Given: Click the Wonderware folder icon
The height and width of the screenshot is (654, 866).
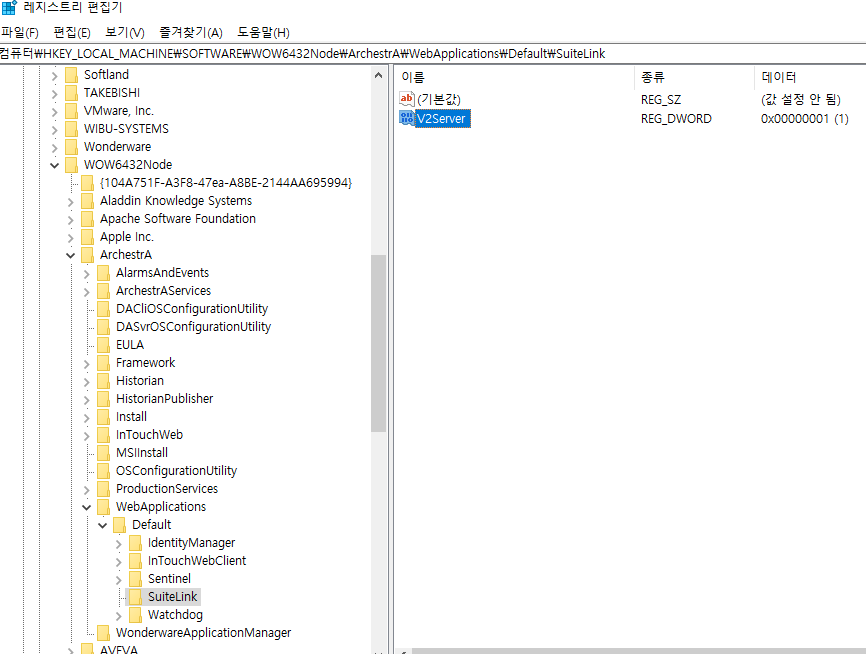Looking at the screenshot, I should point(71,146).
